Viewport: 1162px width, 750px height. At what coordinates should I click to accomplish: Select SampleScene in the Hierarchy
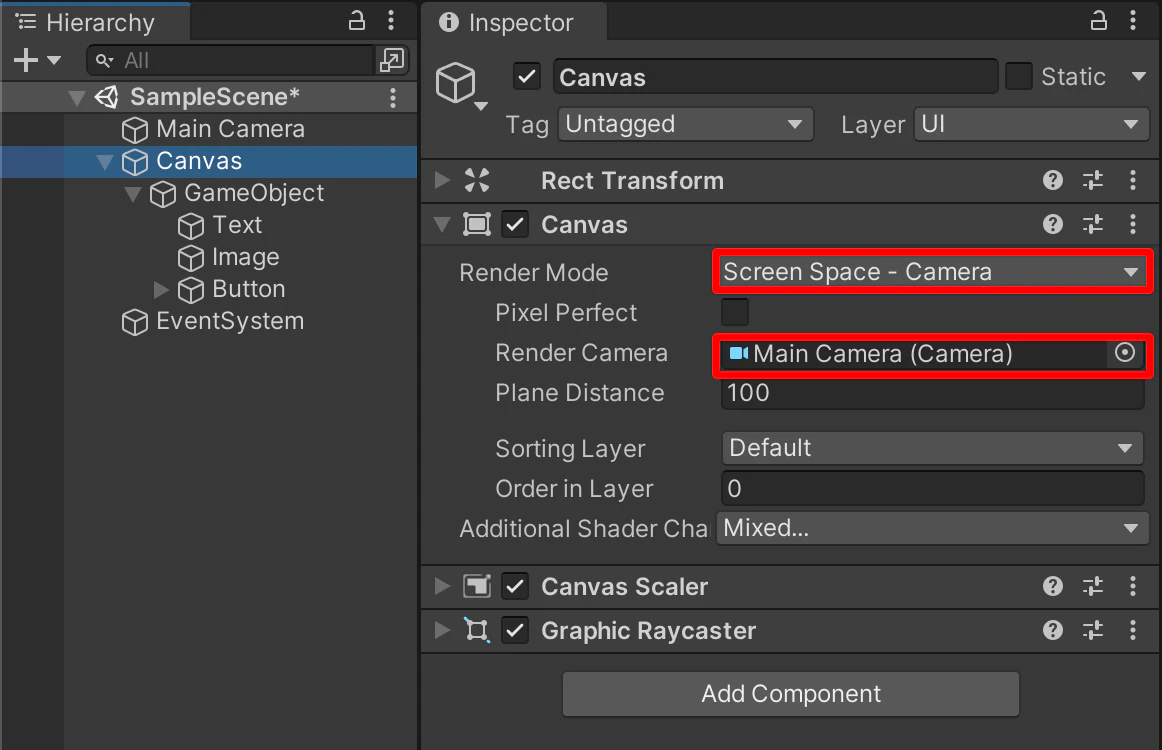(x=215, y=97)
